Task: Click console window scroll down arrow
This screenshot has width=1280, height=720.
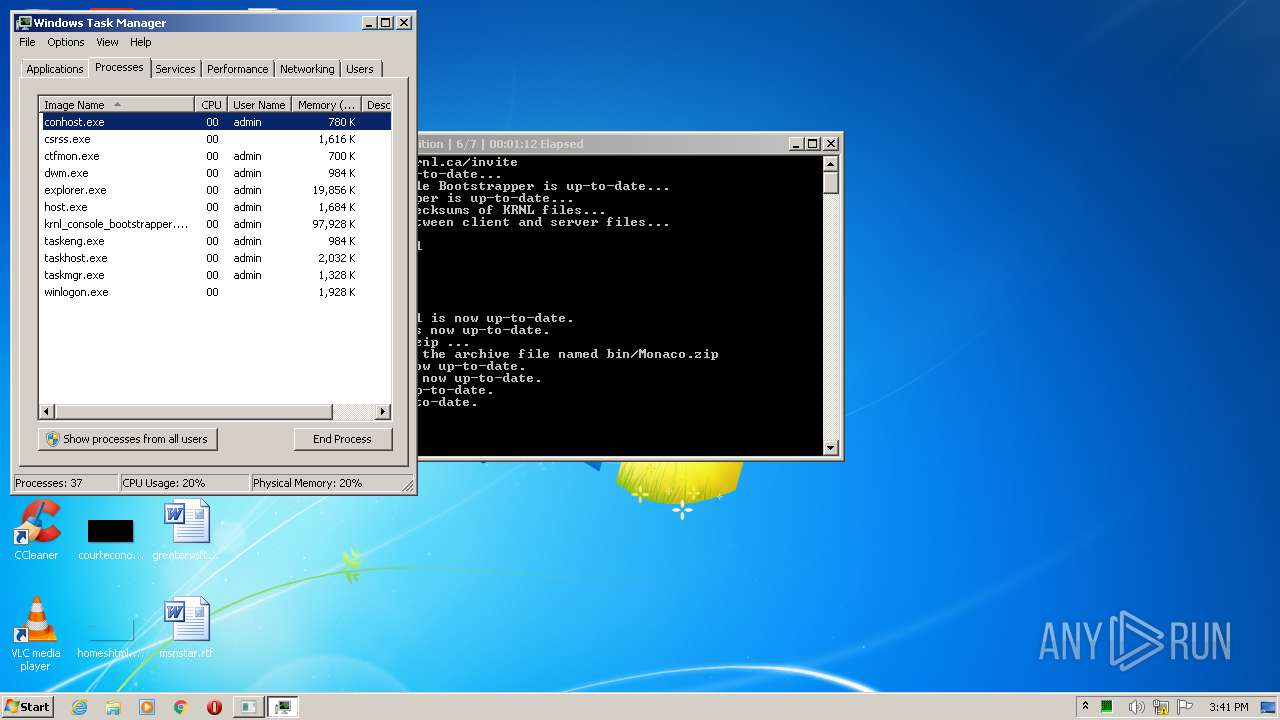Action: click(830, 448)
